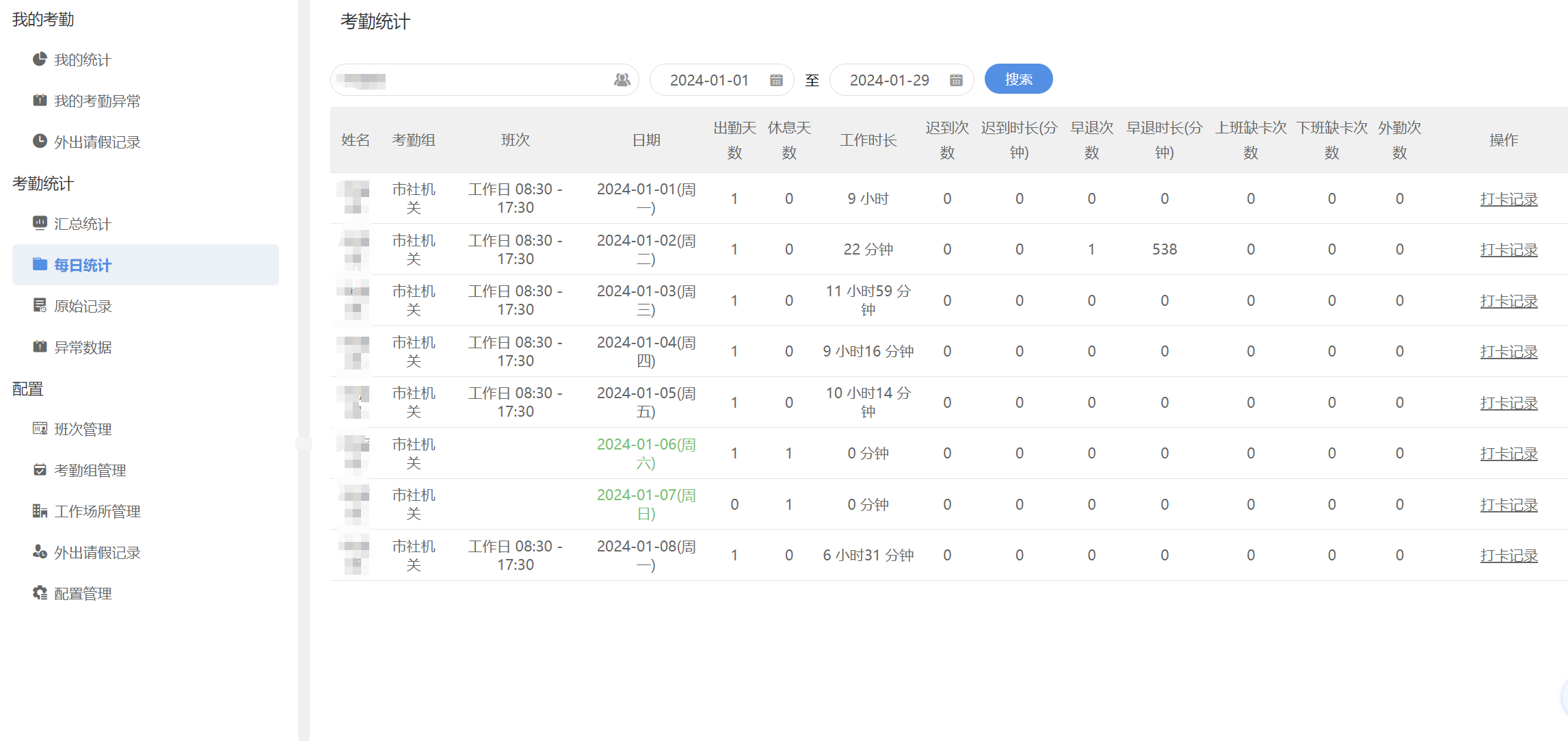Click the people picker icon in name field

click(x=622, y=80)
